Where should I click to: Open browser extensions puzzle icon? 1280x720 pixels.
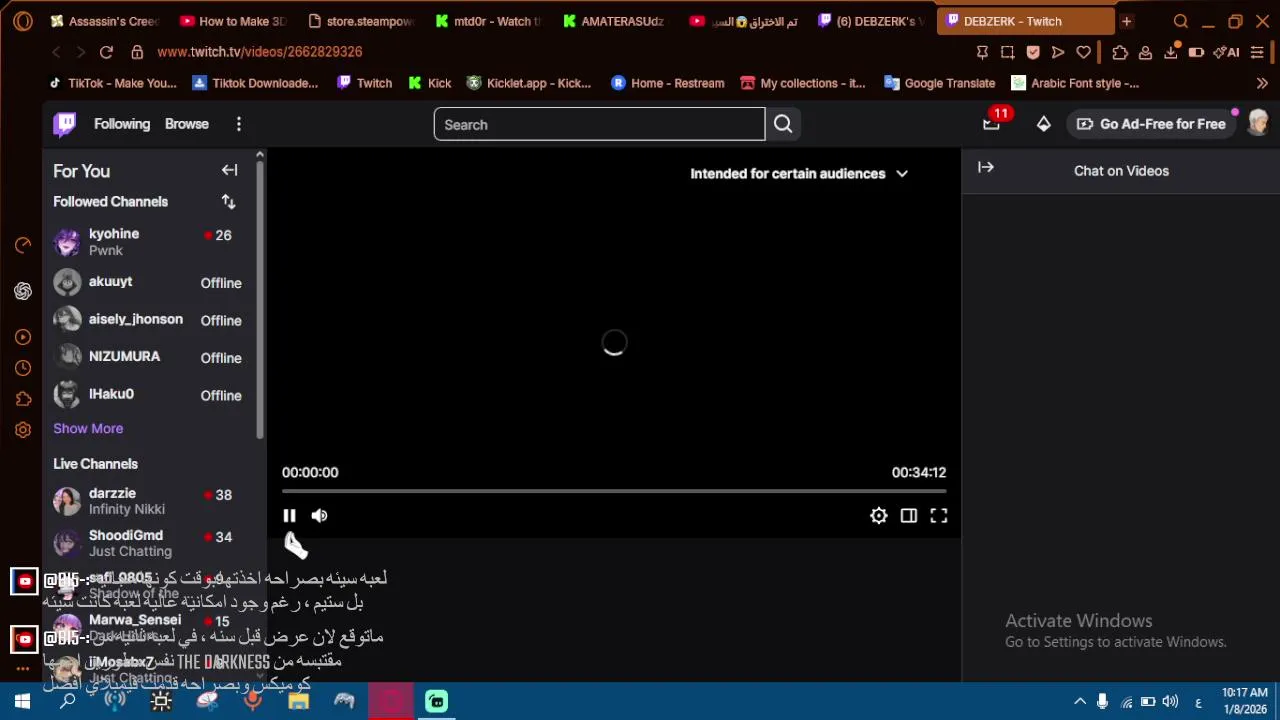click(1120, 52)
